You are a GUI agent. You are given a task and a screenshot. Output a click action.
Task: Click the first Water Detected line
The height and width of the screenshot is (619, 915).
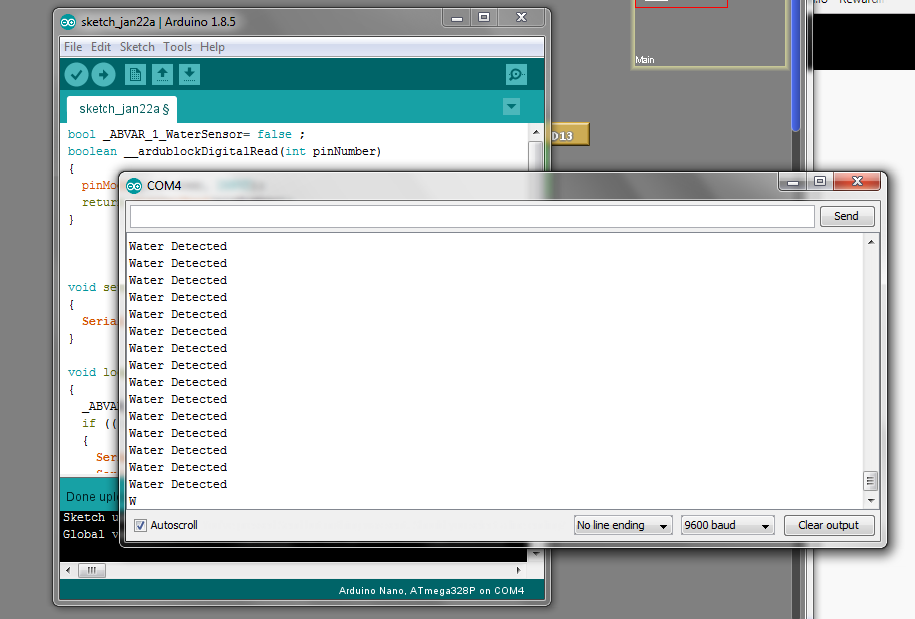[178, 246]
